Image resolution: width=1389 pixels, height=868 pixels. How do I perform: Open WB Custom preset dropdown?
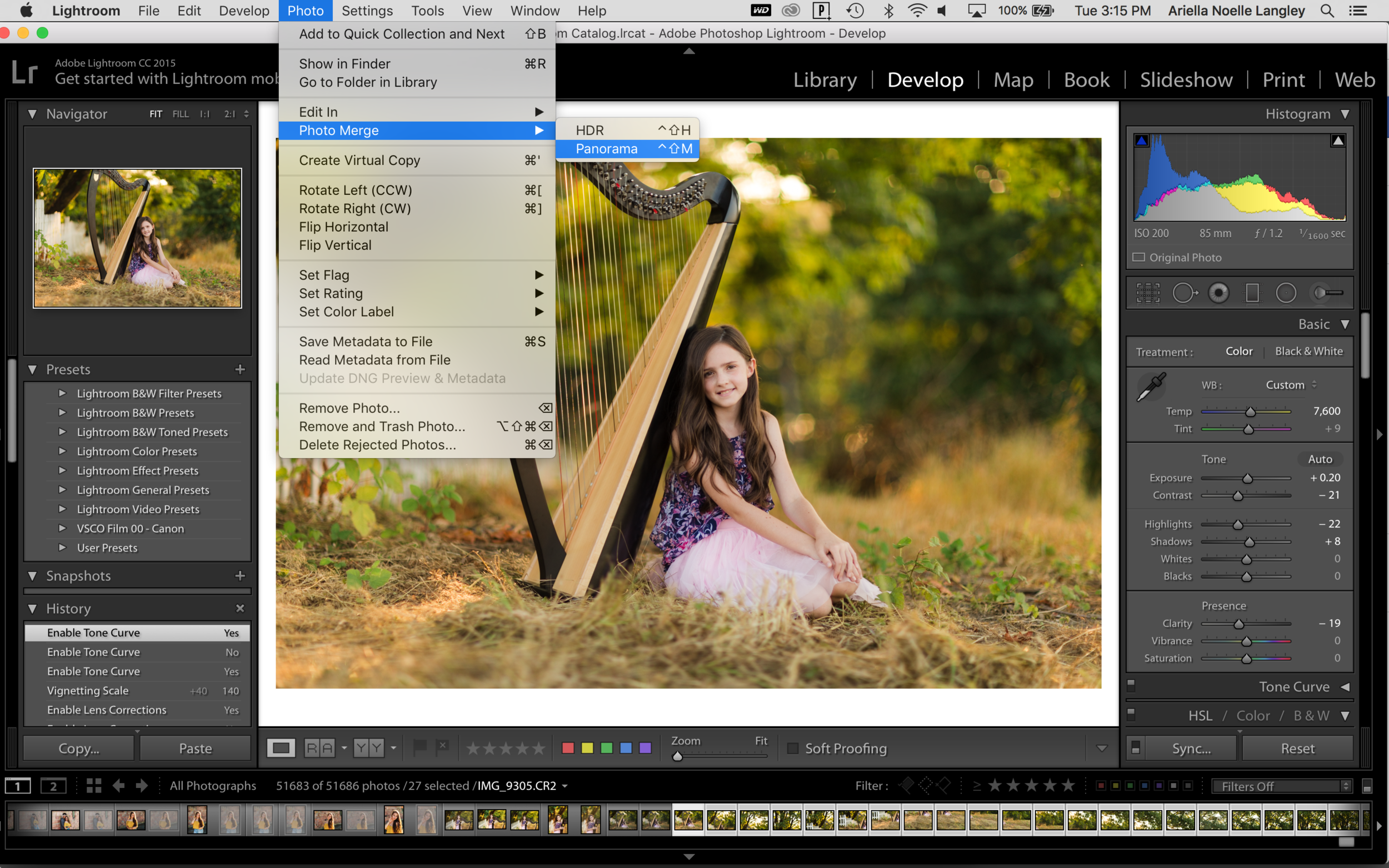[1291, 385]
